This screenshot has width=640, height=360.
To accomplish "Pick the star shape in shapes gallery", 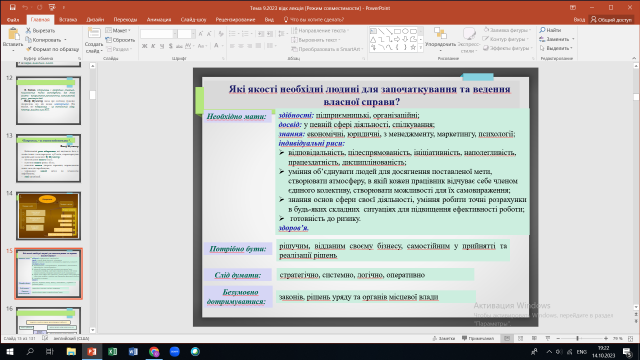I will [x=413, y=47].
